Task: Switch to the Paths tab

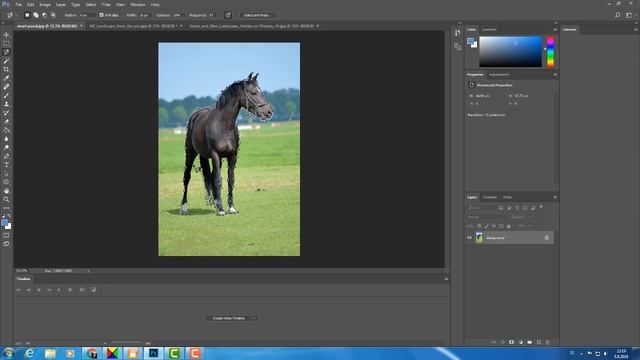Action: [x=507, y=197]
